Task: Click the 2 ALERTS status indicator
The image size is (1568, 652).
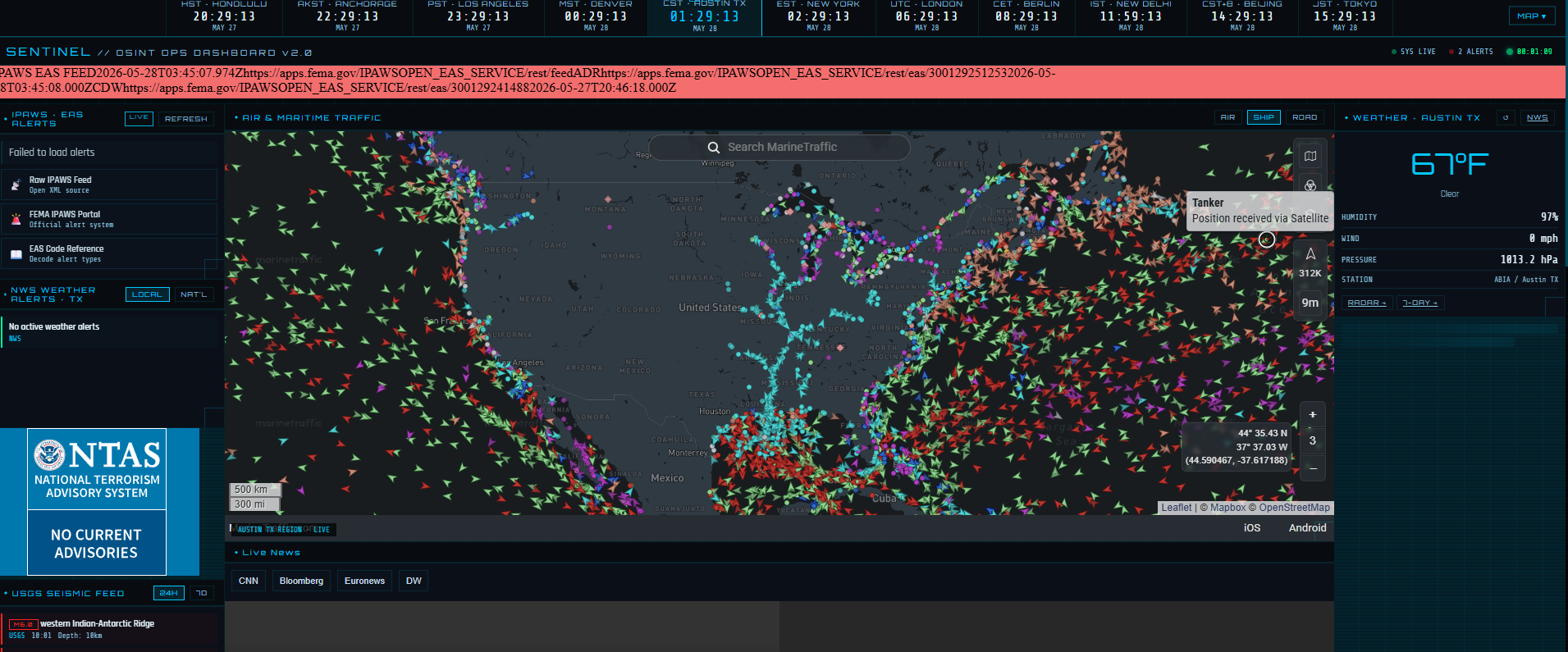Action: pyautogui.click(x=1470, y=52)
